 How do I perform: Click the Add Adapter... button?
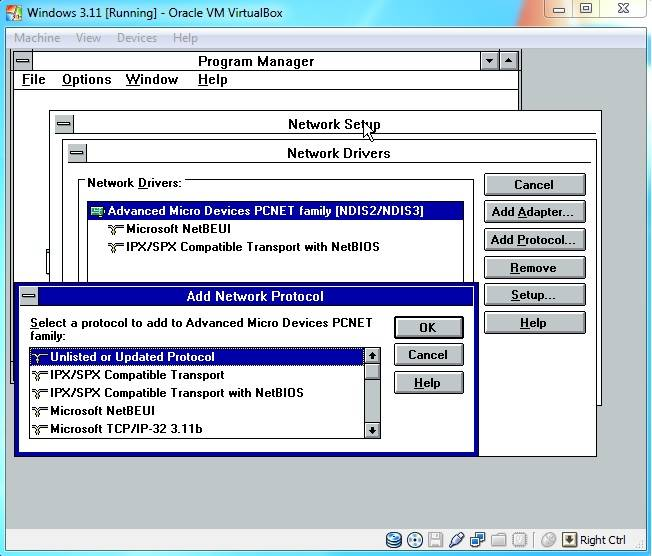pos(533,212)
